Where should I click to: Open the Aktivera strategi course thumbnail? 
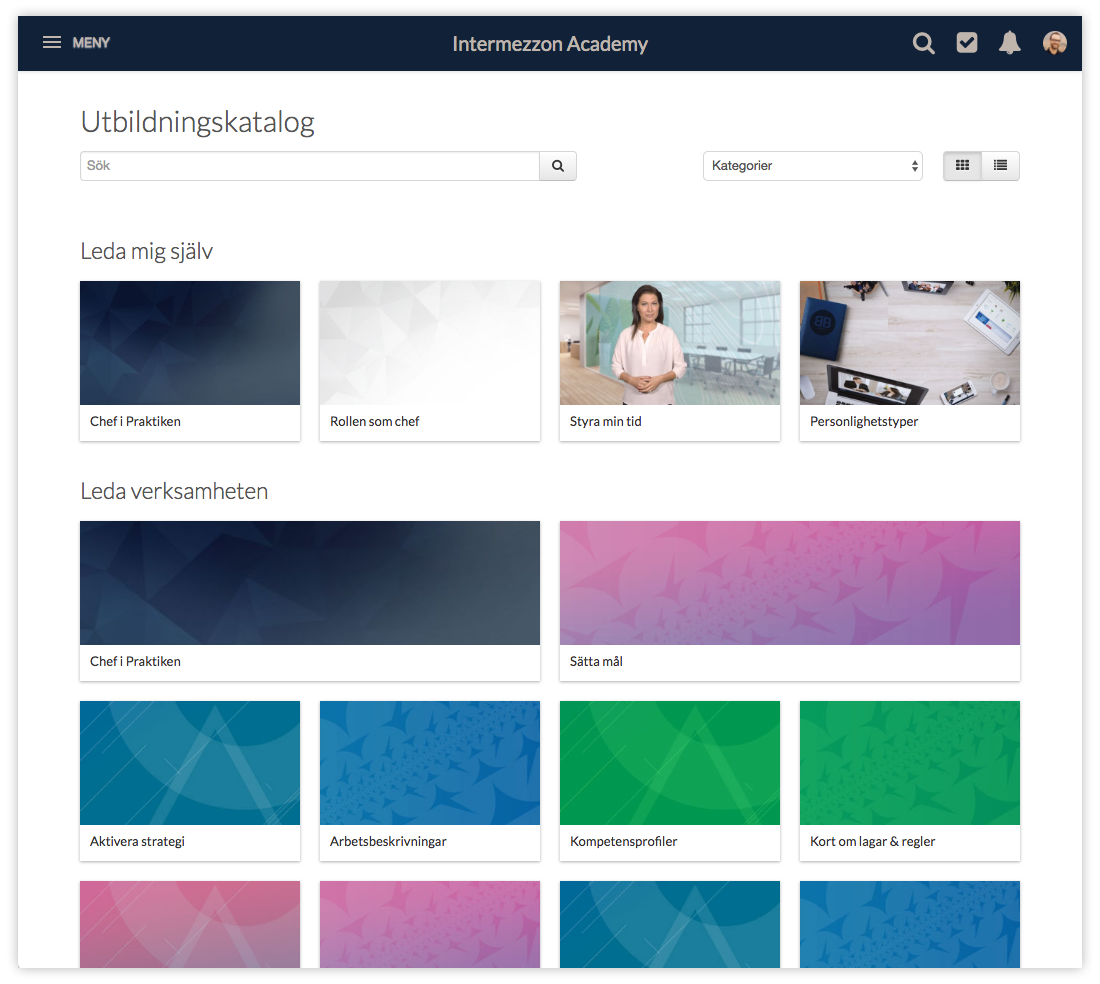click(x=190, y=763)
